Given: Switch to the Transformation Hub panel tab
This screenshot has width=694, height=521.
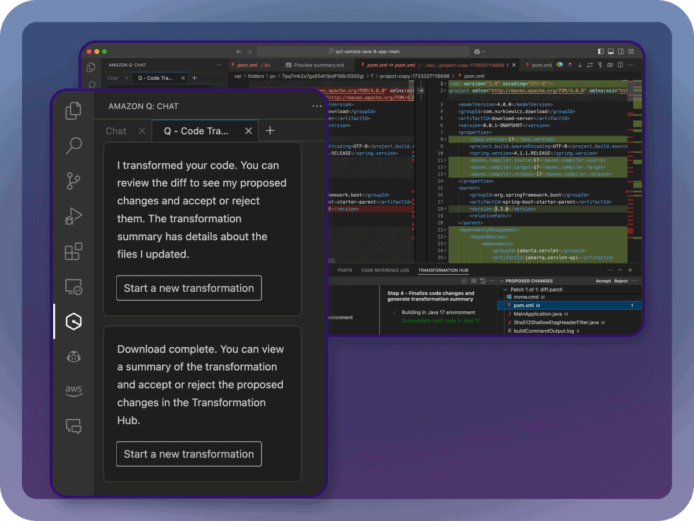Looking at the screenshot, I should pyautogui.click(x=443, y=270).
